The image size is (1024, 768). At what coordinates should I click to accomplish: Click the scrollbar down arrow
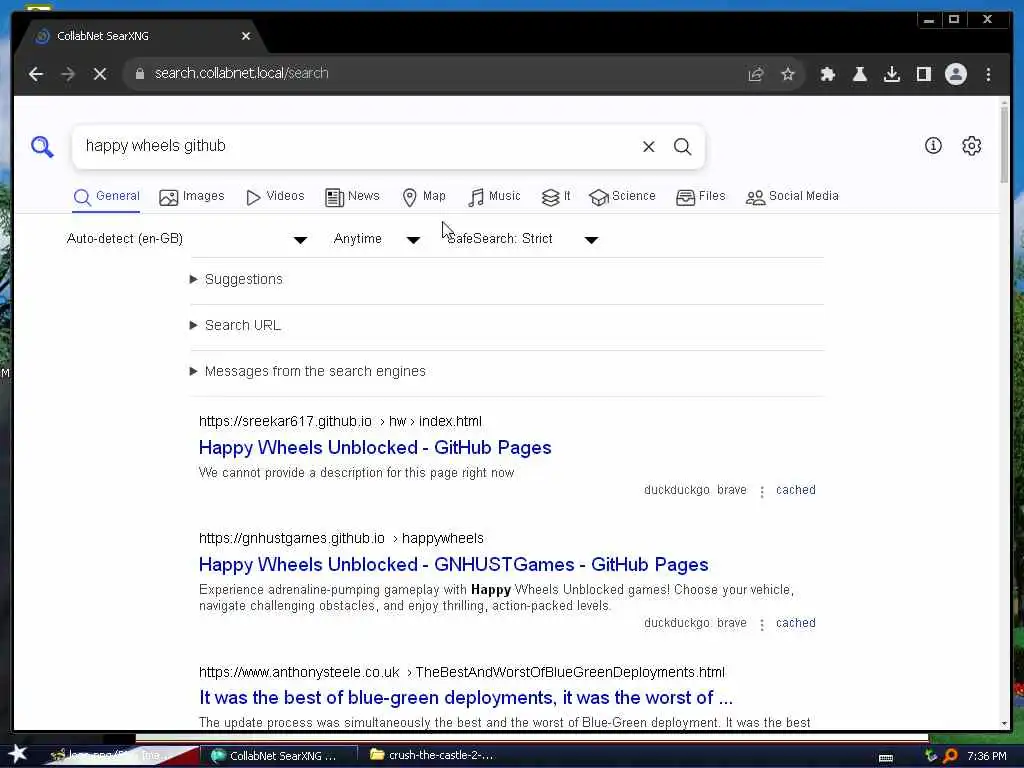(1004, 723)
